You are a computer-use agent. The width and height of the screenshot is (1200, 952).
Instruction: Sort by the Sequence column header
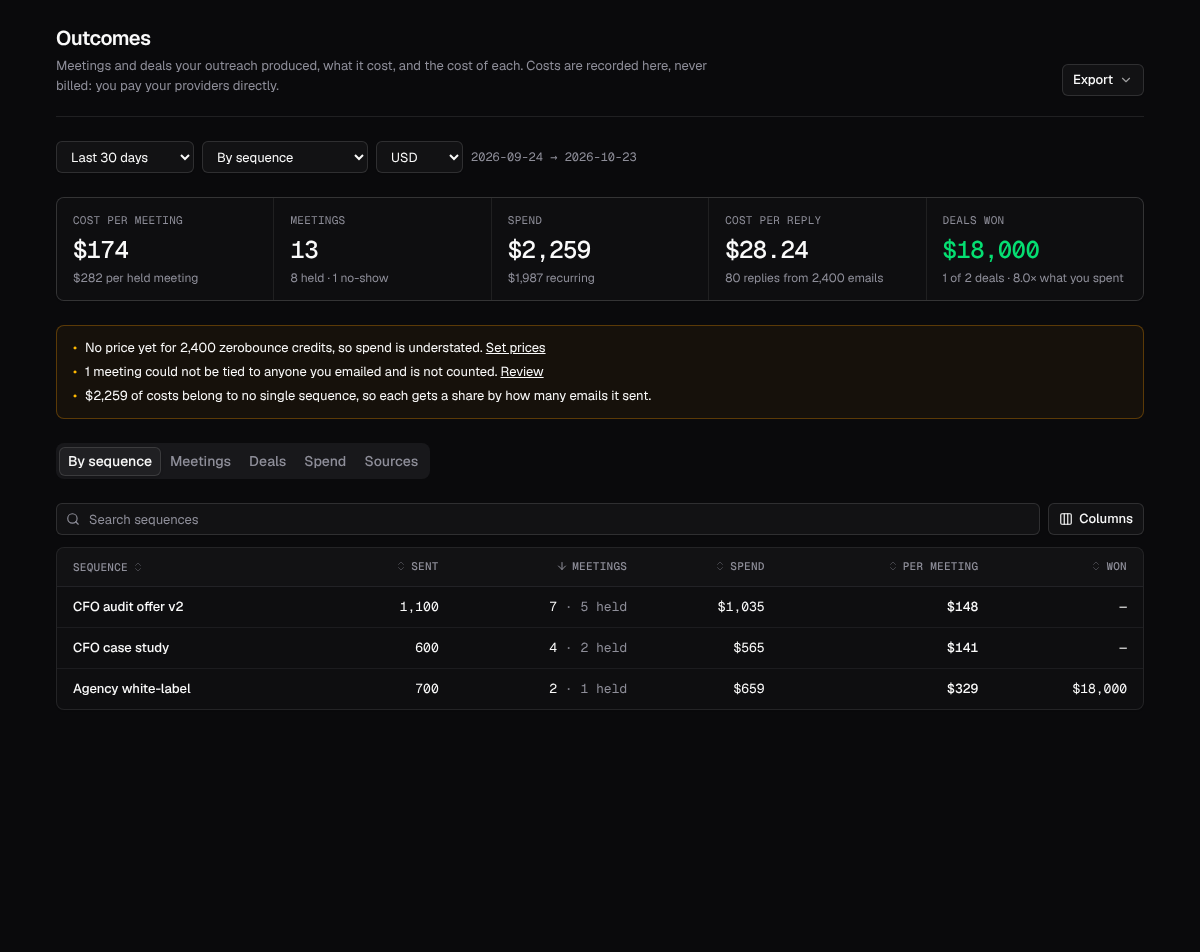[x=107, y=567]
